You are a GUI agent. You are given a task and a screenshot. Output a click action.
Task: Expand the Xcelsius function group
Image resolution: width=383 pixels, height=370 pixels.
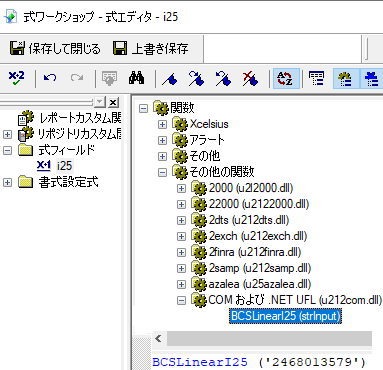tap(162, 124)
